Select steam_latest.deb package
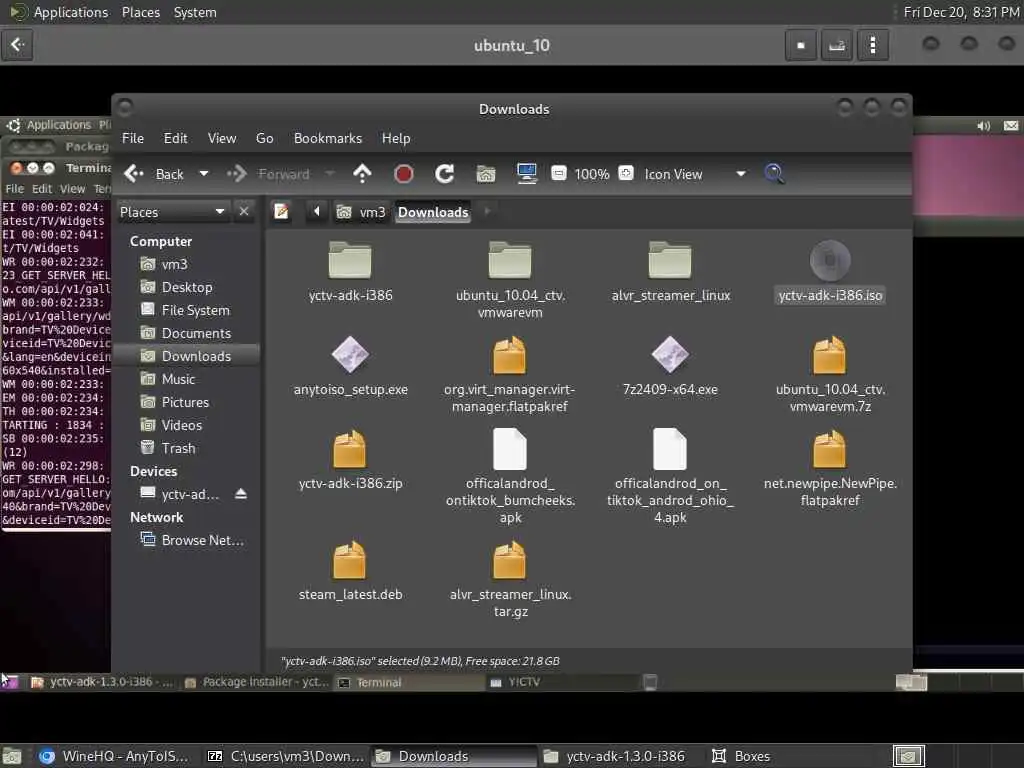The height and width of the screenshot is (768, 1024). 350,560
